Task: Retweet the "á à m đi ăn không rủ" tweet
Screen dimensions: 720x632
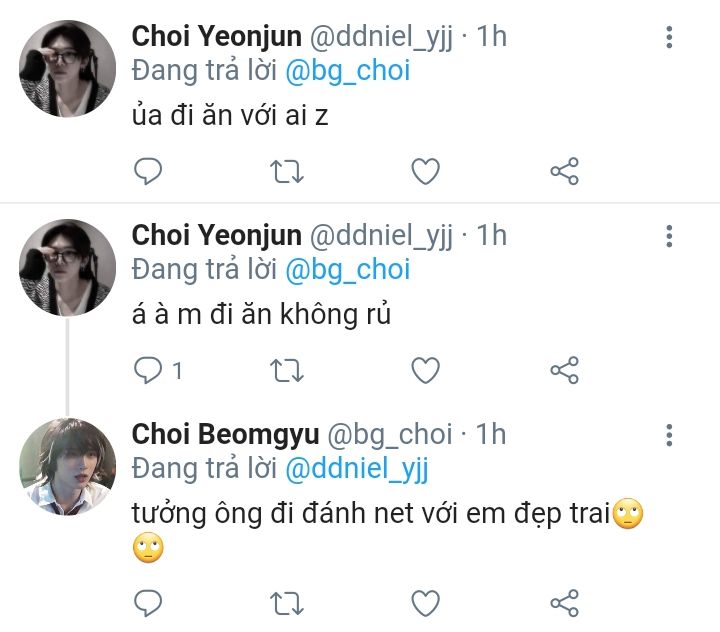Action: pyautogui.click(x=287, y=370)
